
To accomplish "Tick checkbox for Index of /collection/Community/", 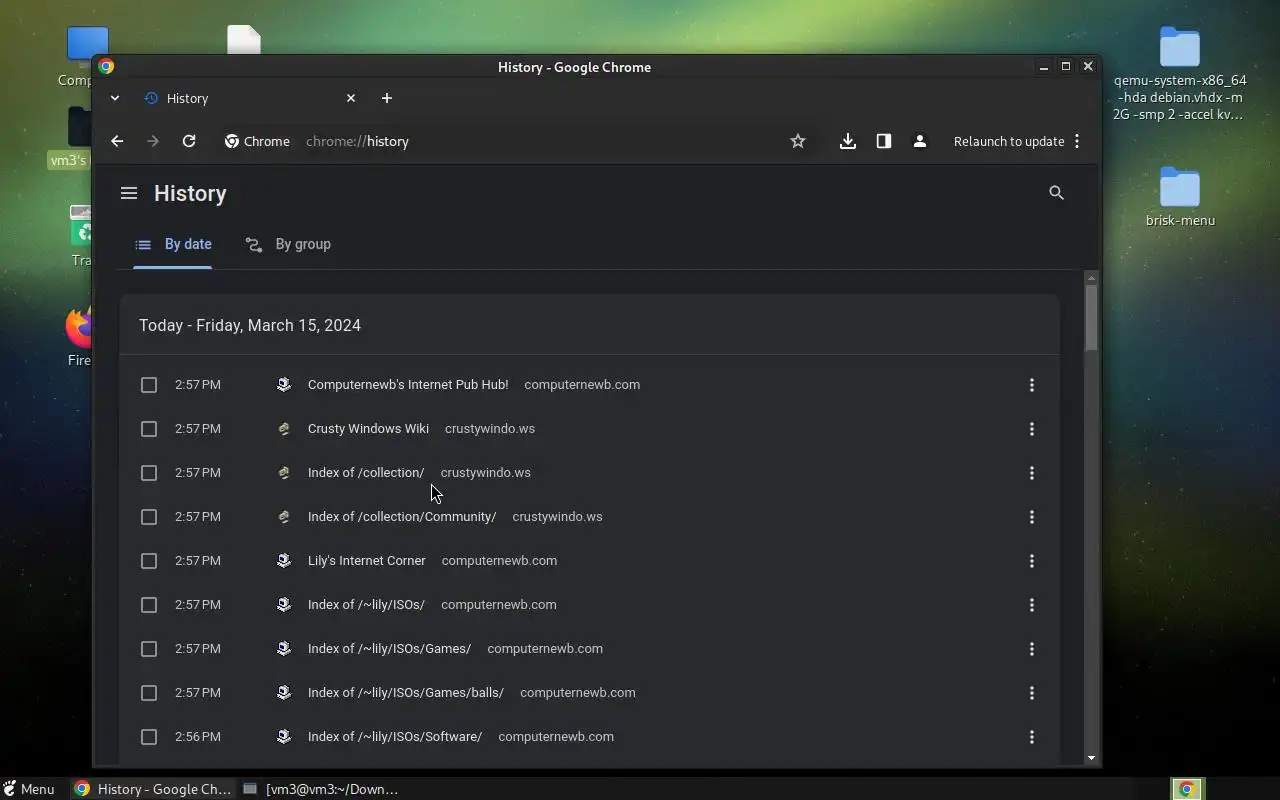I will point(149,517).
